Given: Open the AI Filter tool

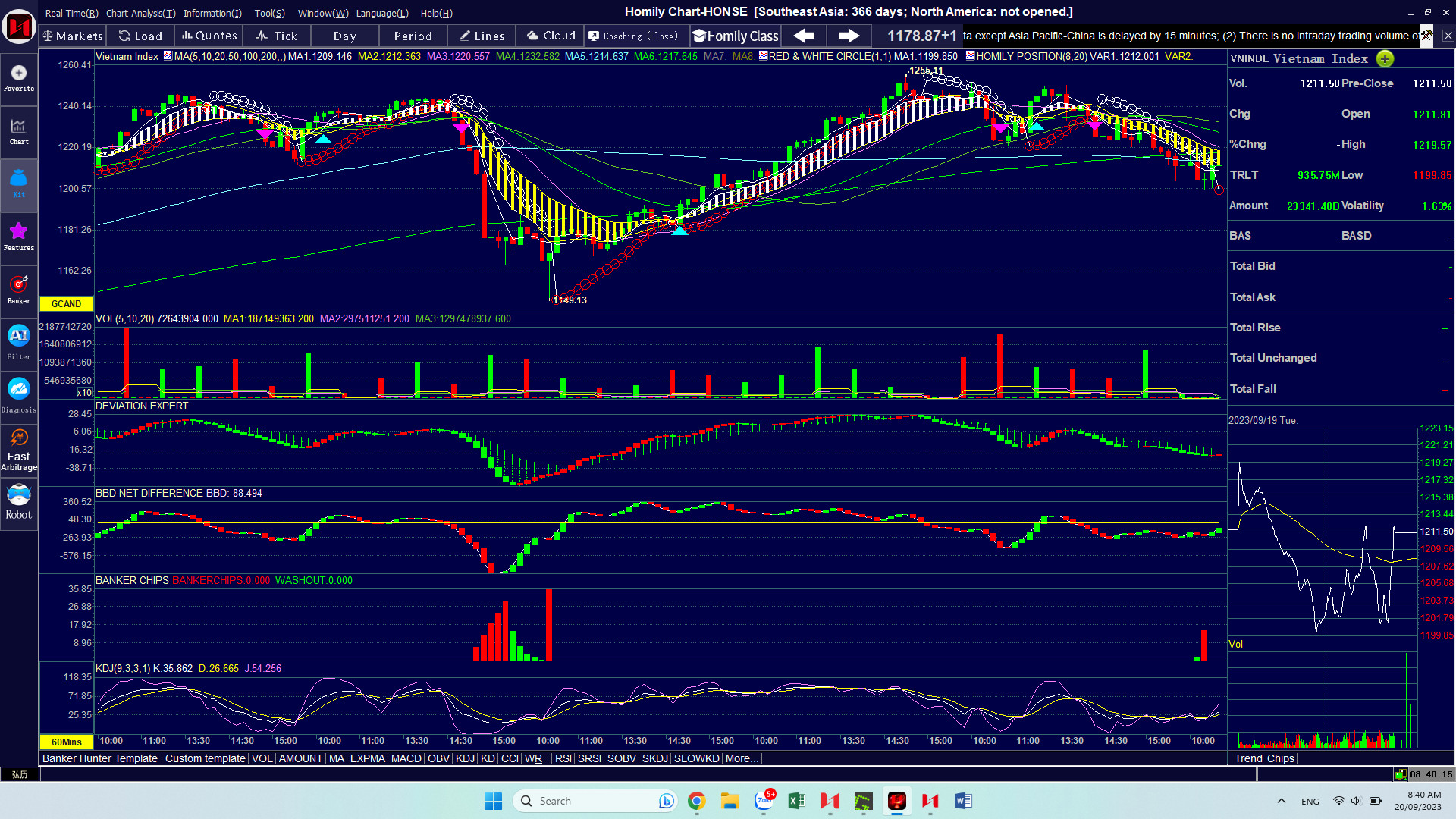Looking at the screenshot, I should (19, 342).
